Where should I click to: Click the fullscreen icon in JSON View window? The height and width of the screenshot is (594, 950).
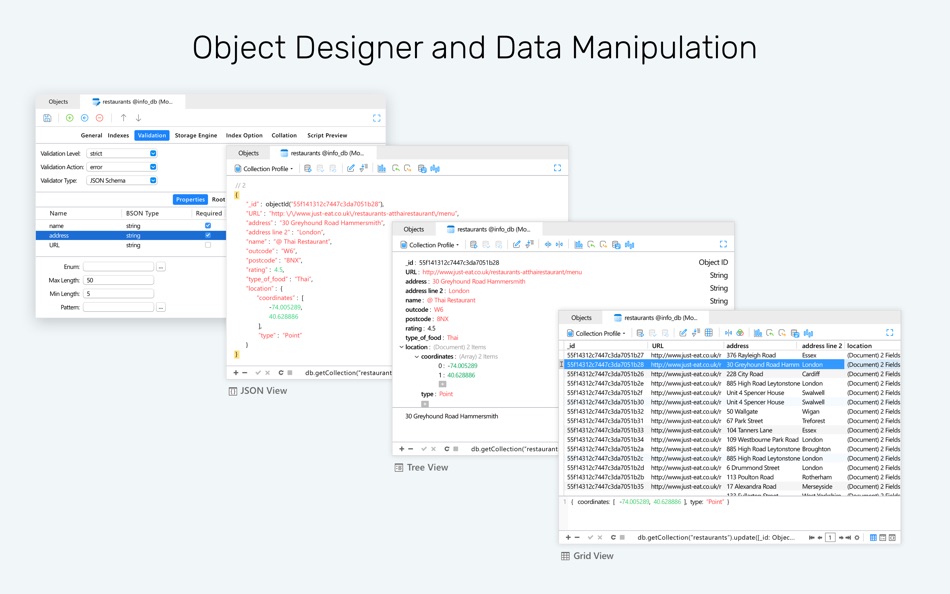click(557, 168)
